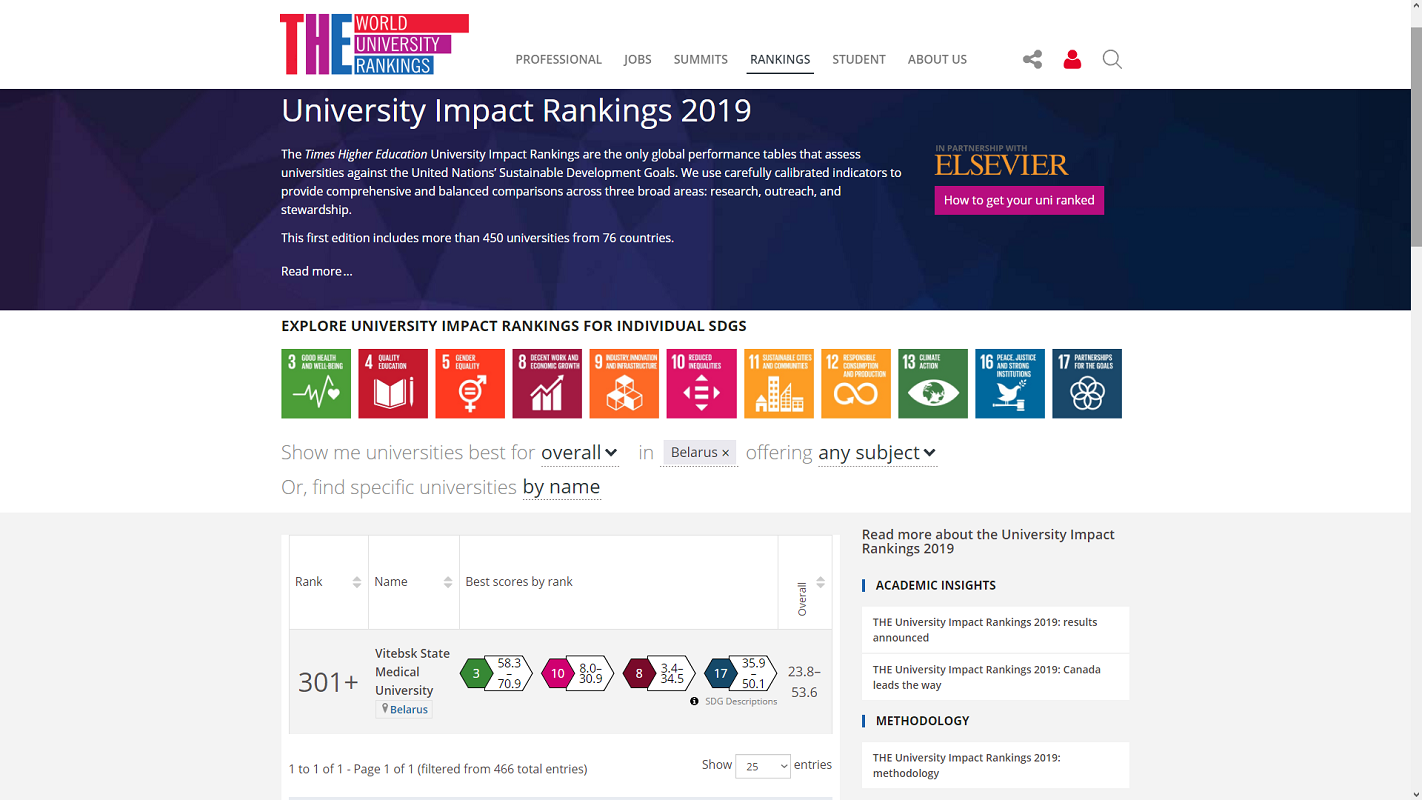
Task: Click the share icon in header
Action: pos(1032,60)
